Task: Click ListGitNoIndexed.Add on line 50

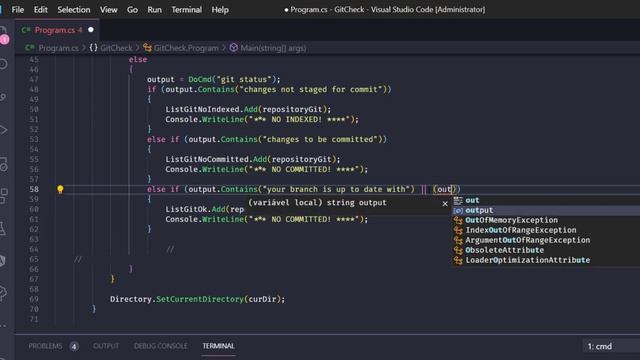Action: (211, 109)
